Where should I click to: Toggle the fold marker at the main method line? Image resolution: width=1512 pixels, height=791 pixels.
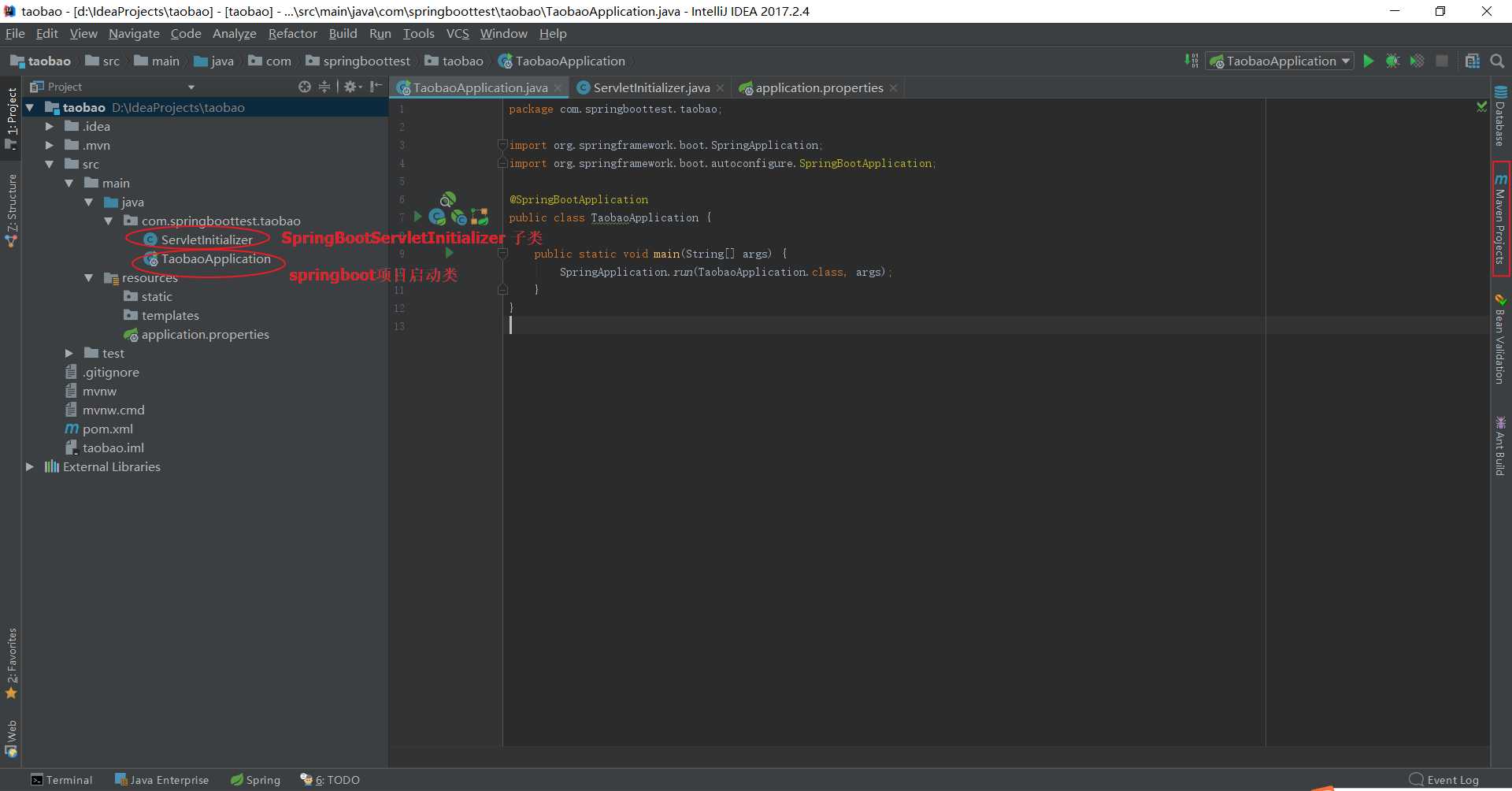pyautogui.click(x=502, y=254)
